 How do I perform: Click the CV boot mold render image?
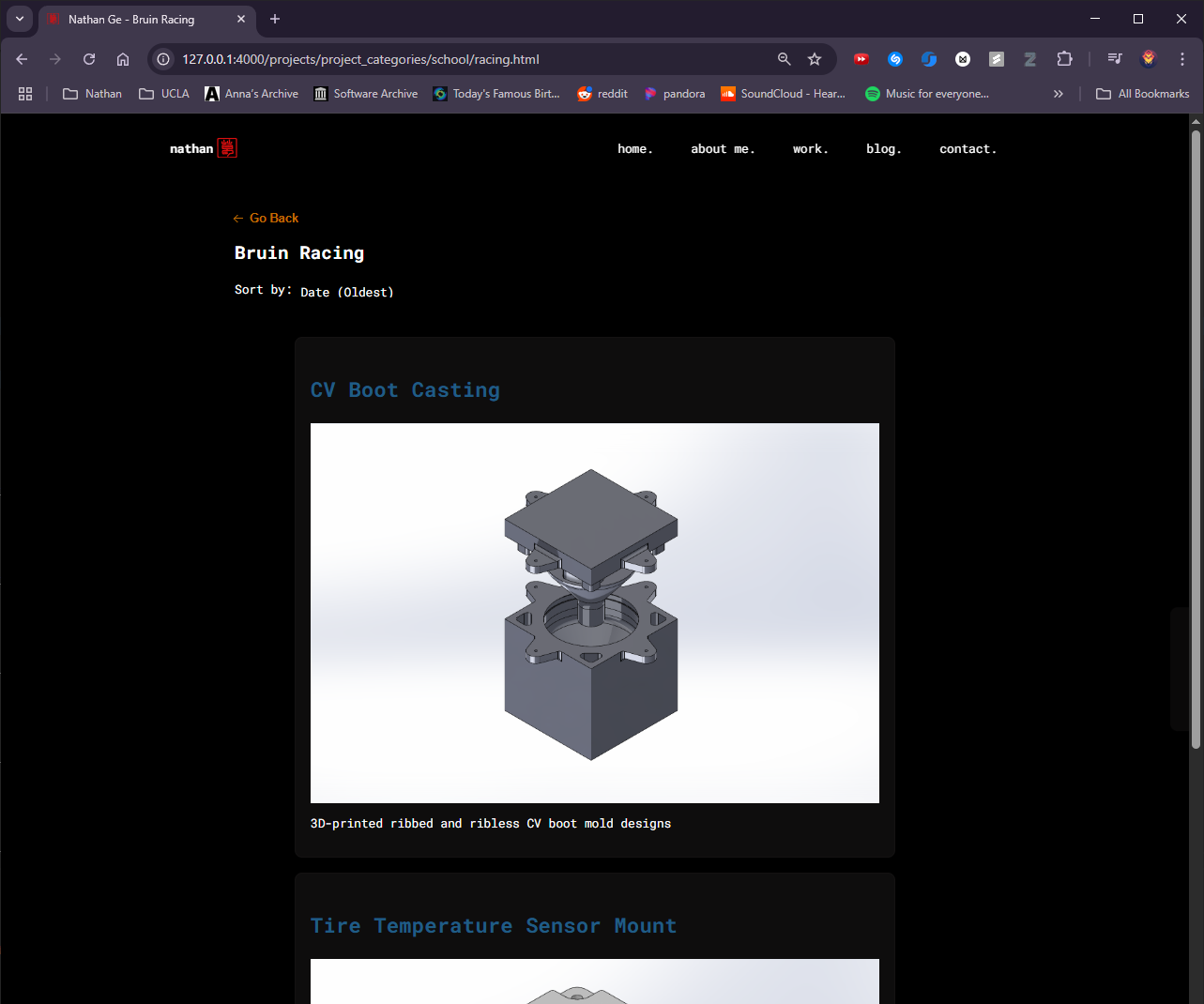coord(595,613)
